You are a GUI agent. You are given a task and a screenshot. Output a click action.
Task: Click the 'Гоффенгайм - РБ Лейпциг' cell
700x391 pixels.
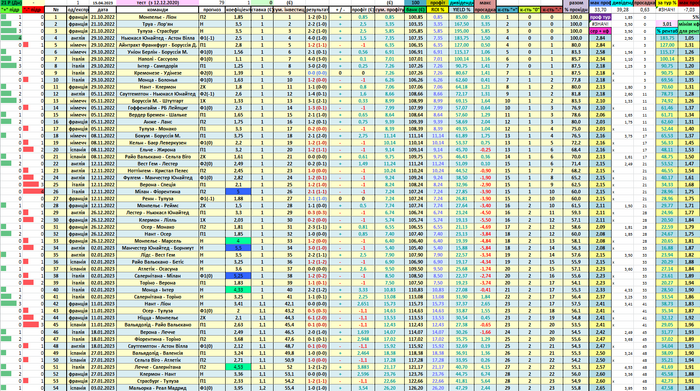pos(158,108)
